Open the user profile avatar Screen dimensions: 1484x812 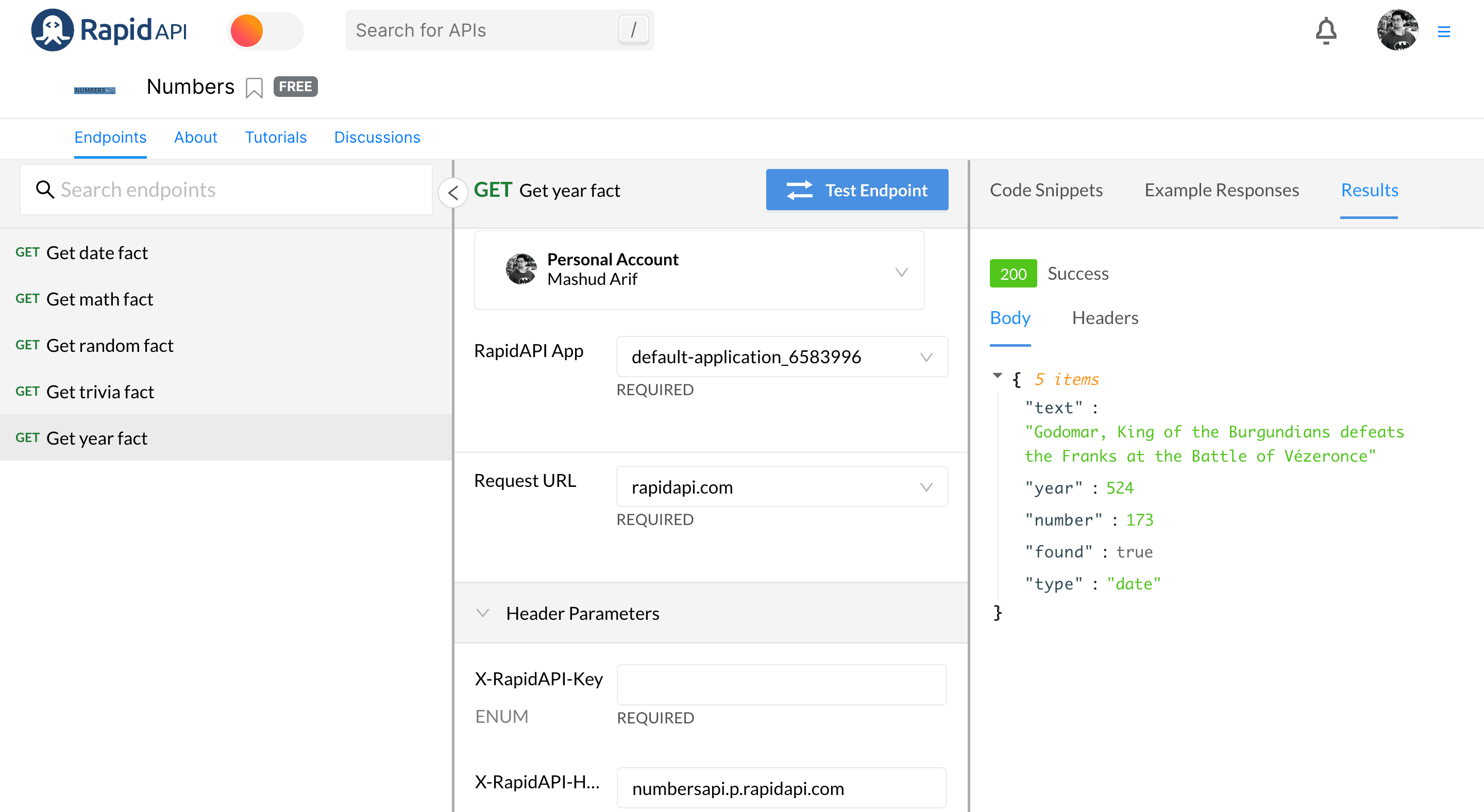[1397, 30]
